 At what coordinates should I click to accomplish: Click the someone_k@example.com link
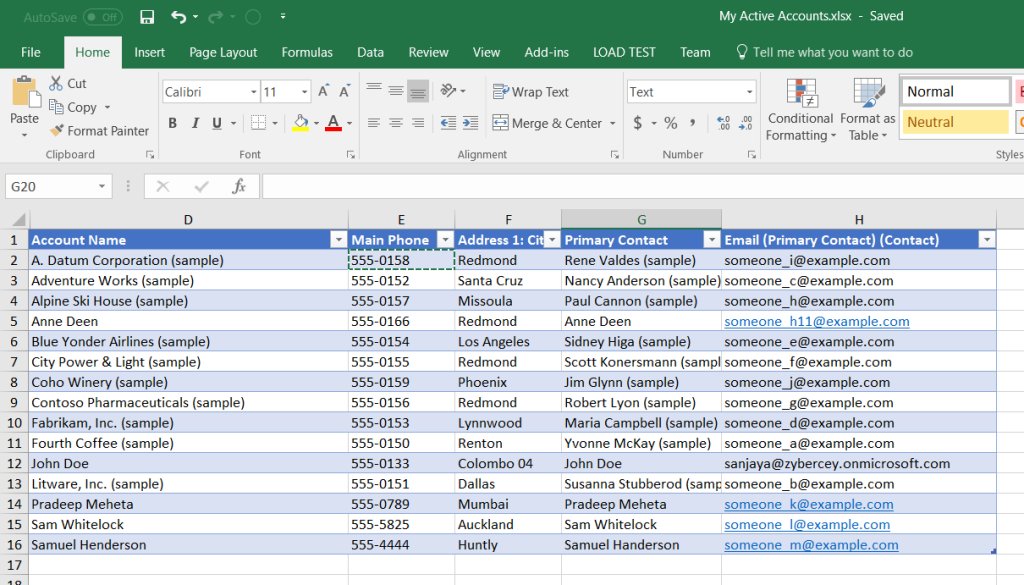click(x=808, y=504)
